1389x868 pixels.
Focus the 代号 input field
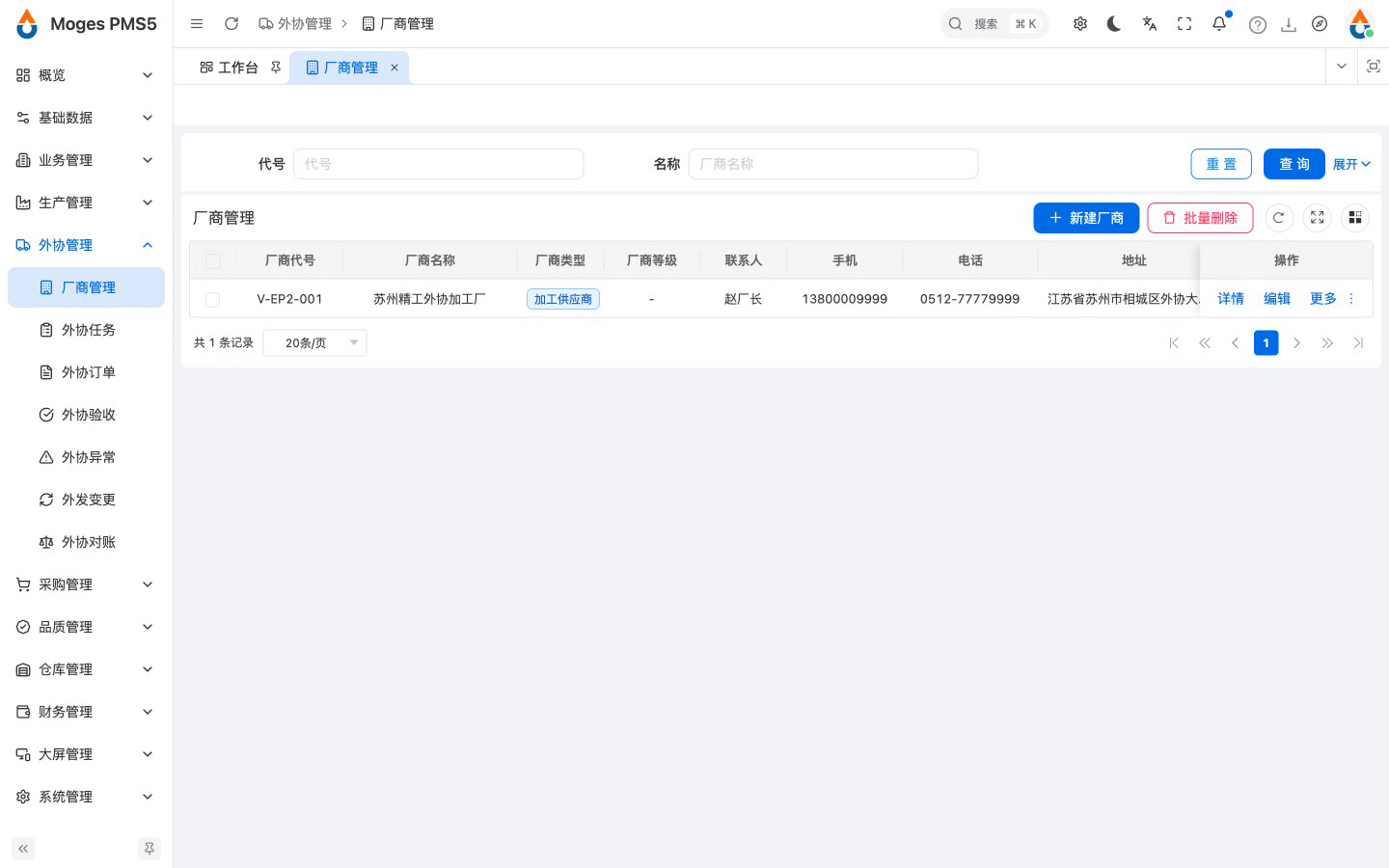(x=439, y=164)
